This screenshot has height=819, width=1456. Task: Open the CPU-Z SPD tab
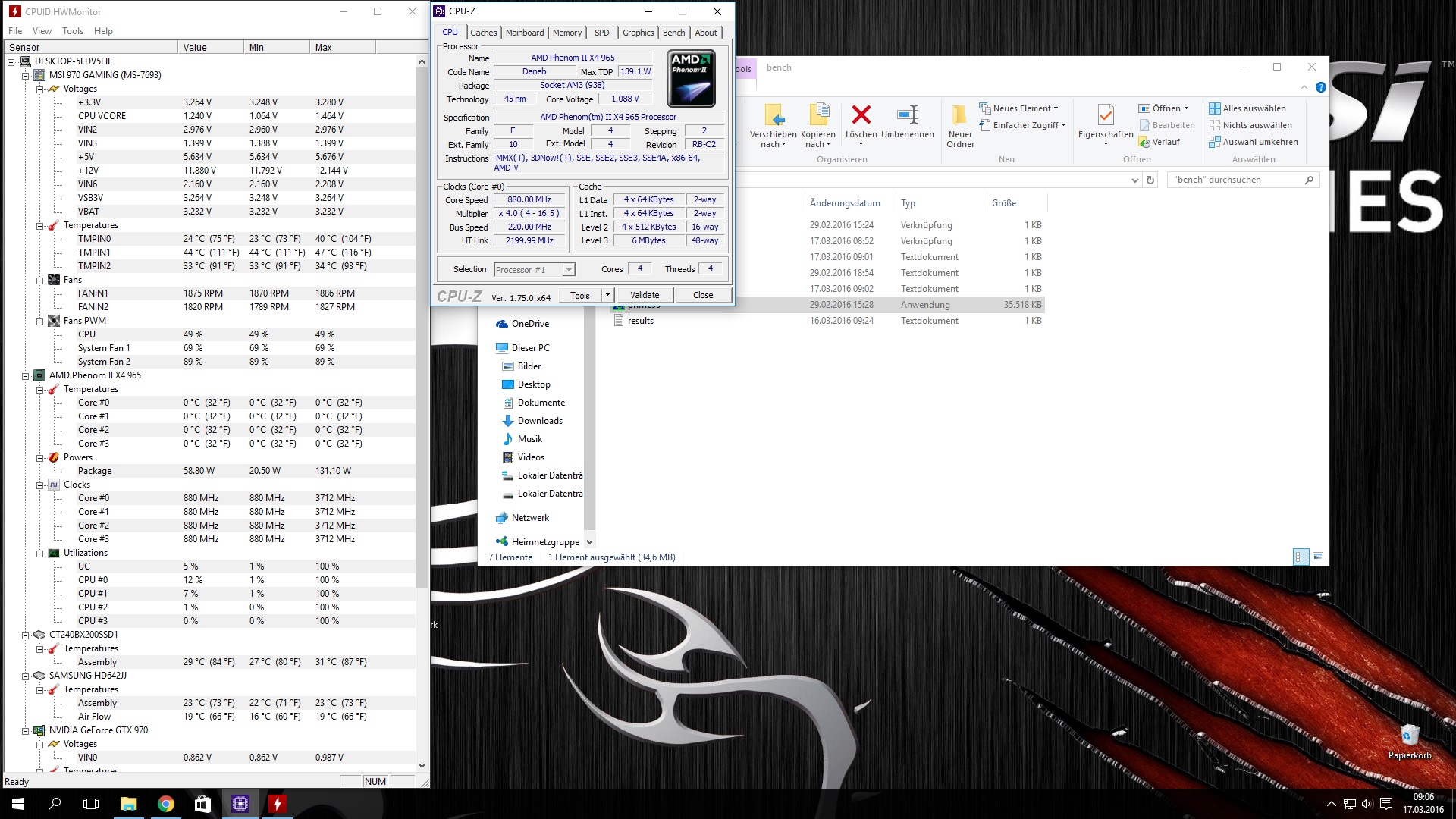click(601, 33)
